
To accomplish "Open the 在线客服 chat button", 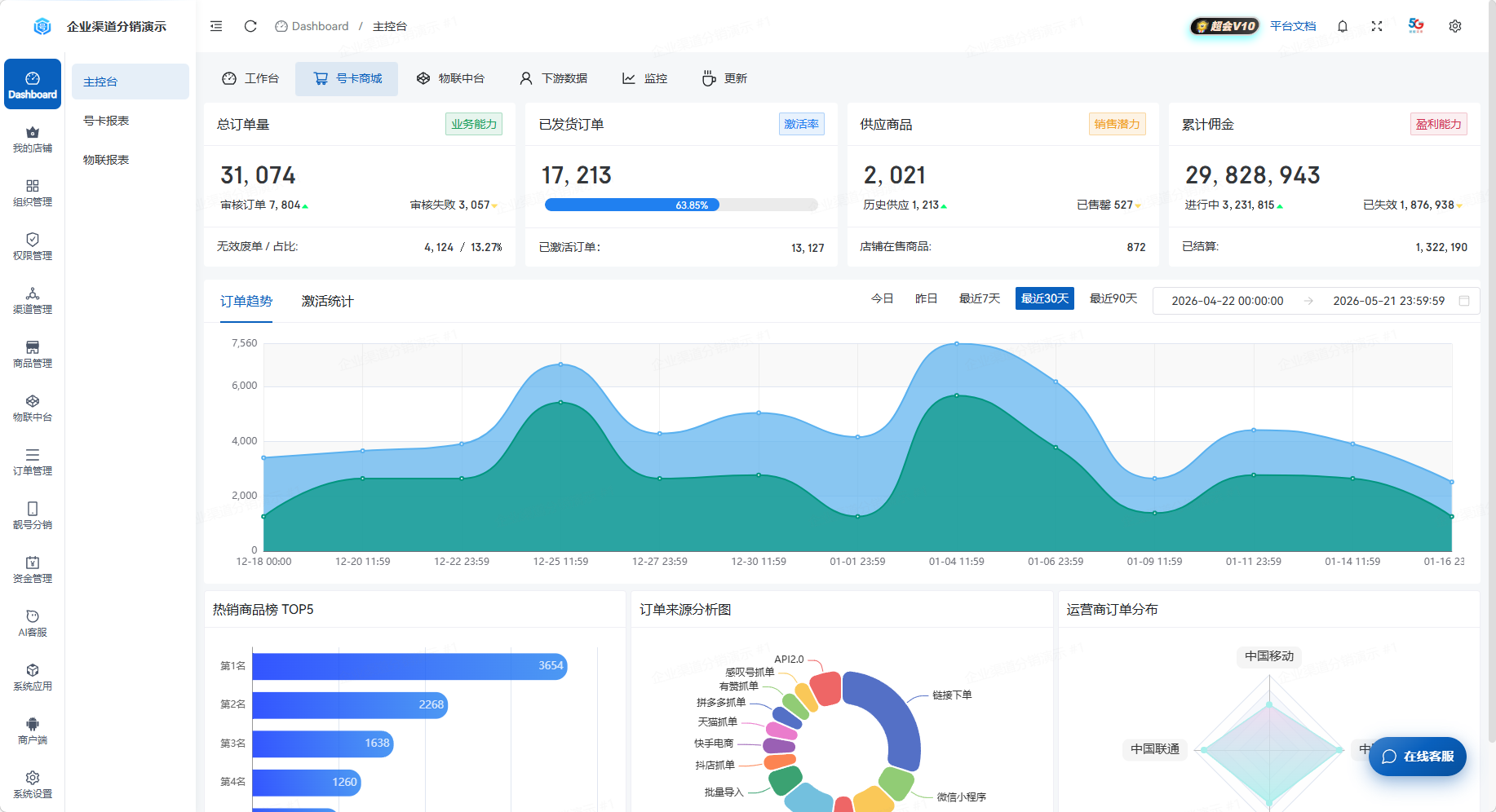I will point(1418,757).
